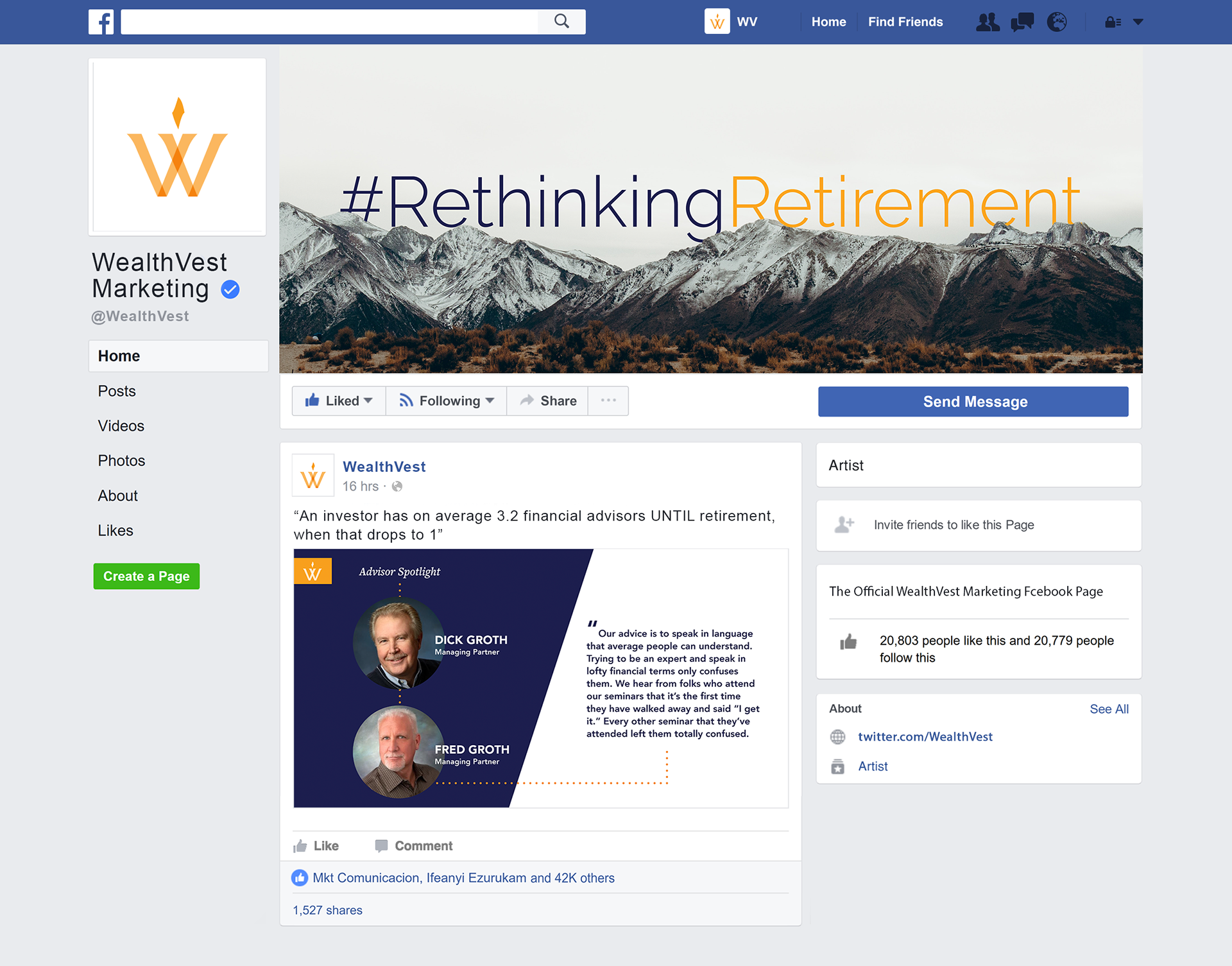Click the Send Message button

tap(973, 402)
